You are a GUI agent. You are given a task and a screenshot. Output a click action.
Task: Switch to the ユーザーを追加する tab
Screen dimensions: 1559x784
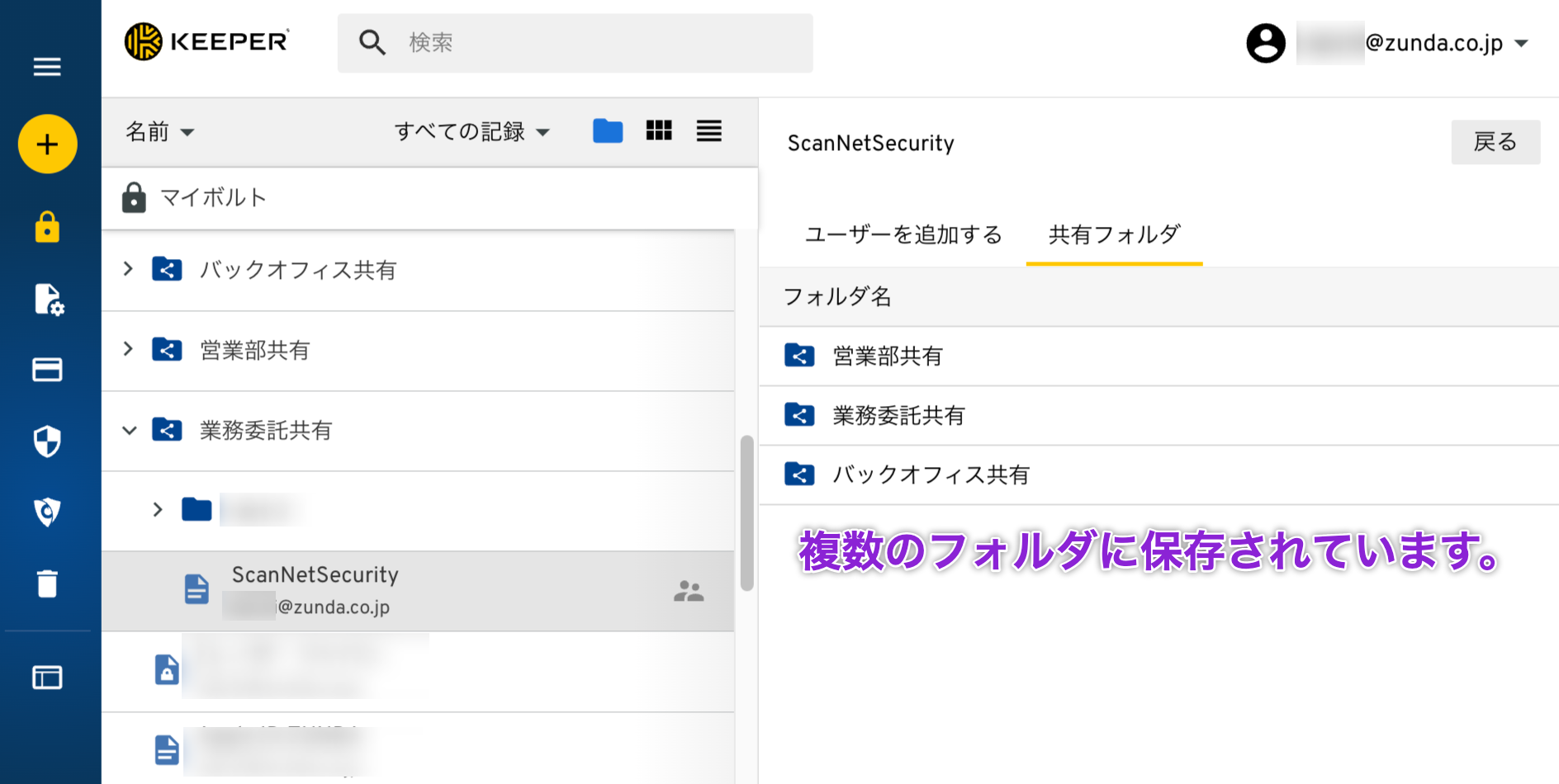(903, 235)
